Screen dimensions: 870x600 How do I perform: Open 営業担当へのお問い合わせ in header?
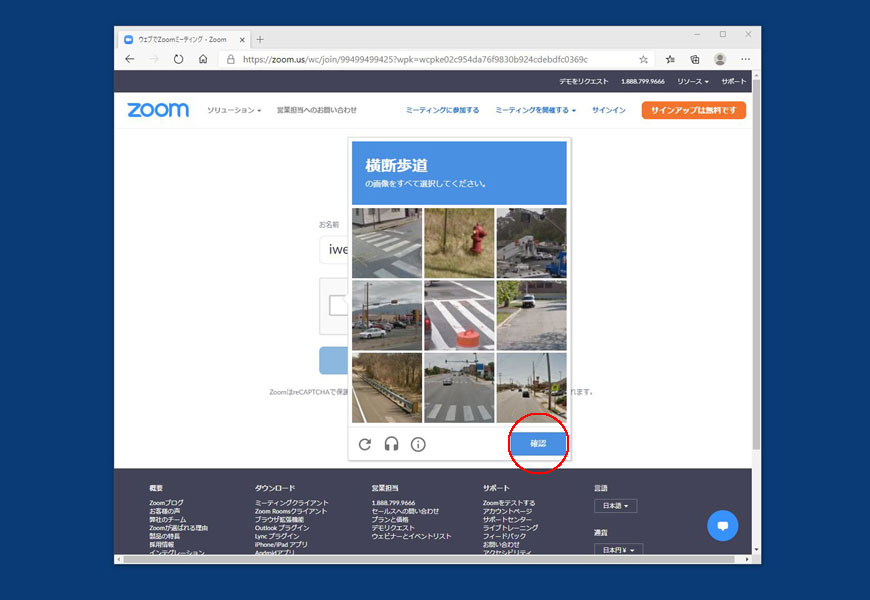(317, 110)
